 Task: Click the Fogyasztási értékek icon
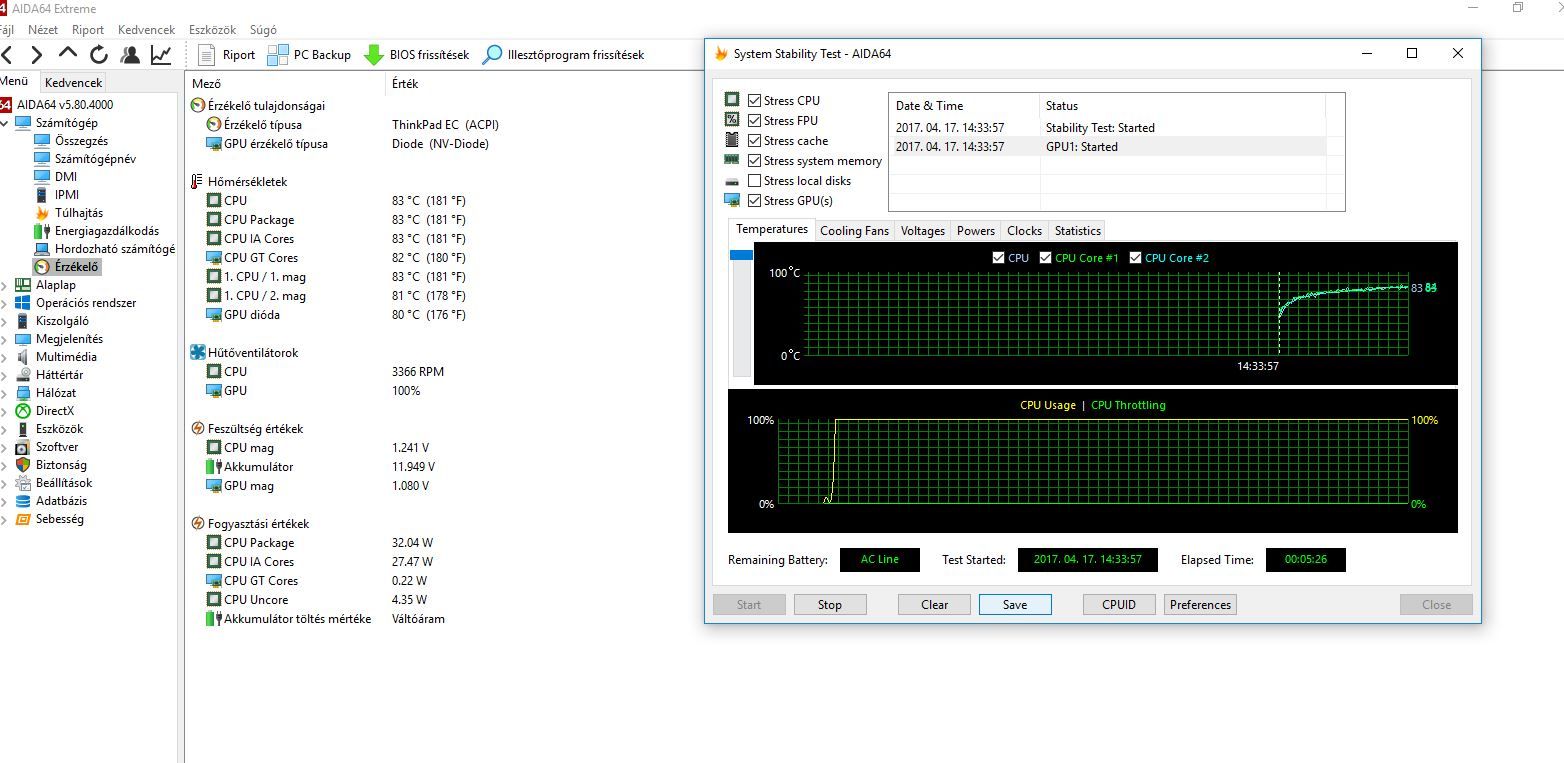pyautogui.click(x=197, y=524)
